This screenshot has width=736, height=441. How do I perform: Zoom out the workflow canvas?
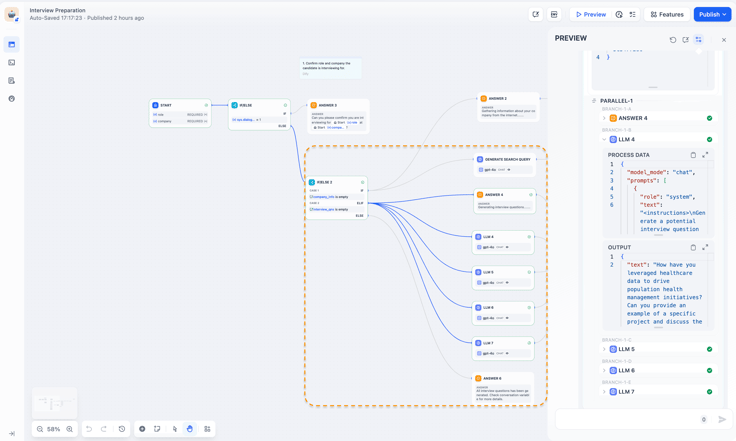pyautogui.click(x=40, y=429)
